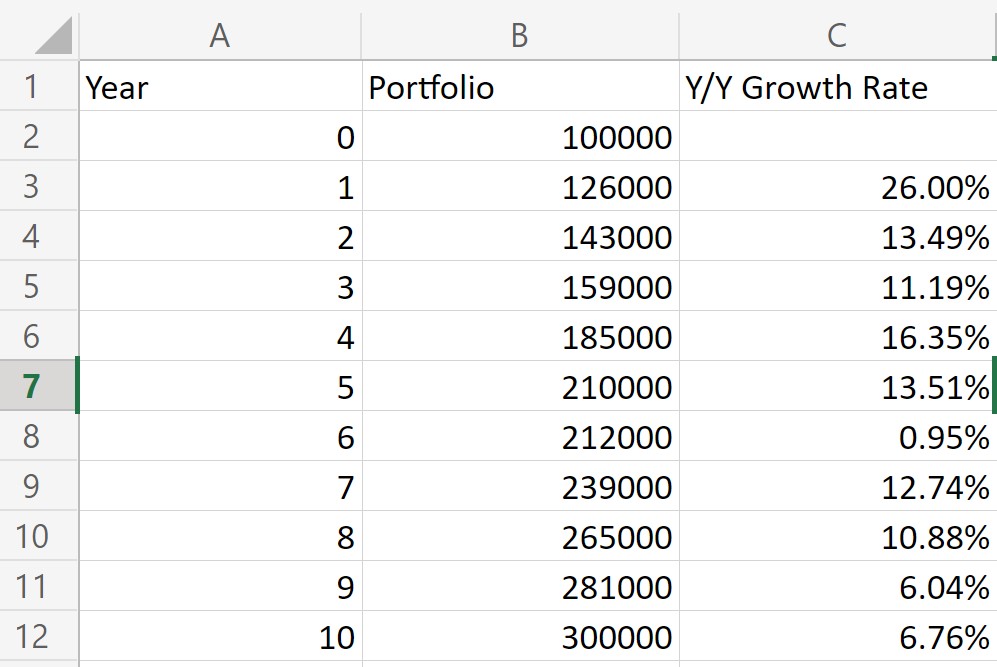Select cell containing 100000
Screen dimensions: 997x667
coord(520,136)
